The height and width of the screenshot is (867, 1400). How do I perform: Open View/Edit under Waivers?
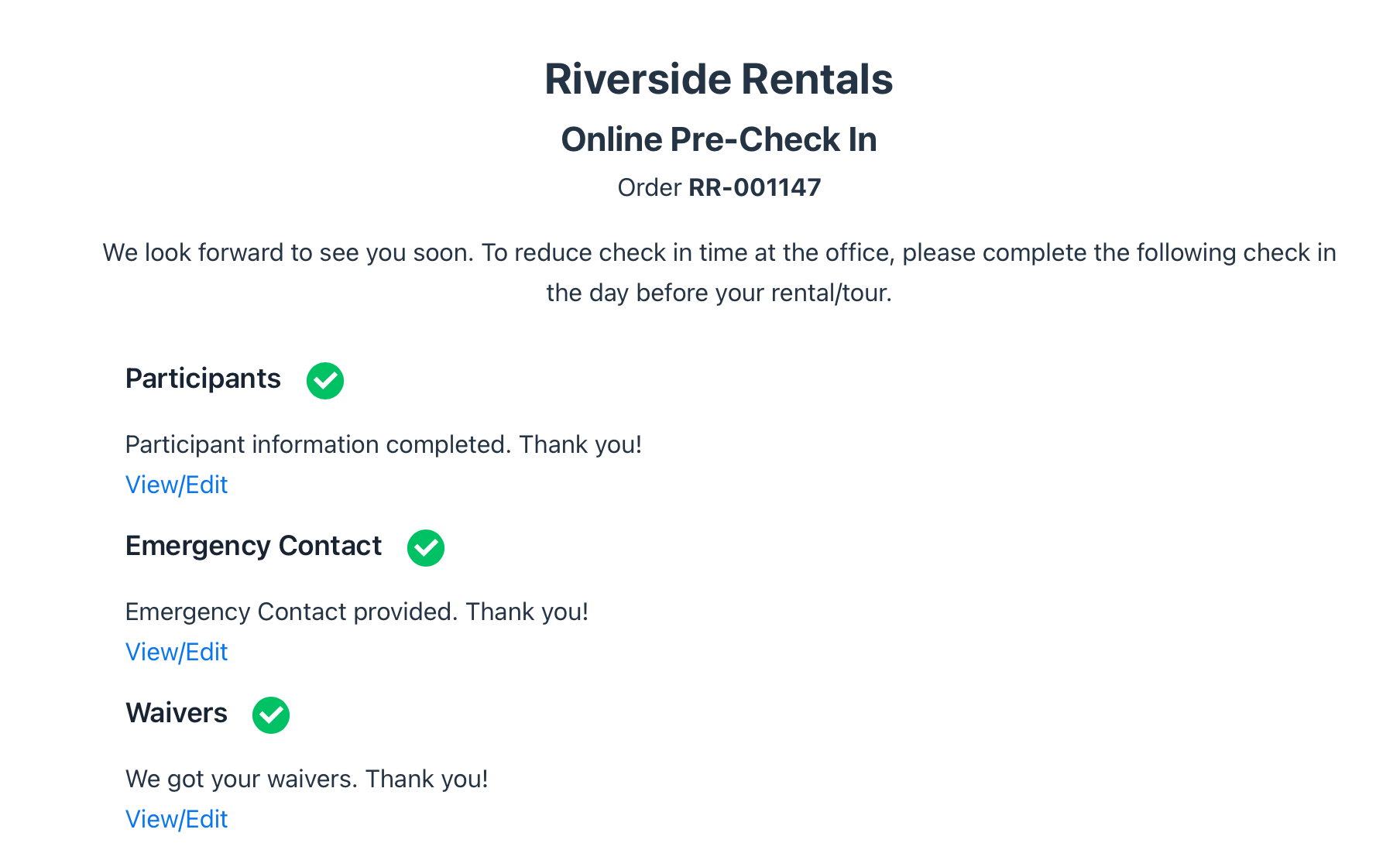pyautogui.click(x=177, y=819)
